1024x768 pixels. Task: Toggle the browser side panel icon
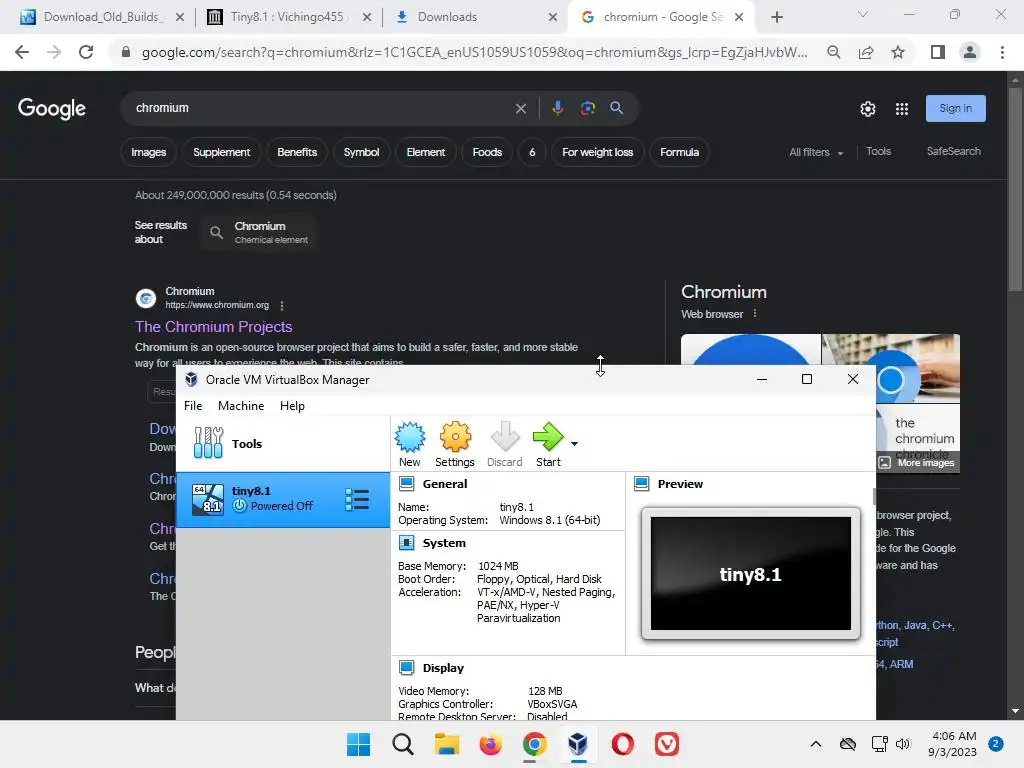click(x=938, y=52)
